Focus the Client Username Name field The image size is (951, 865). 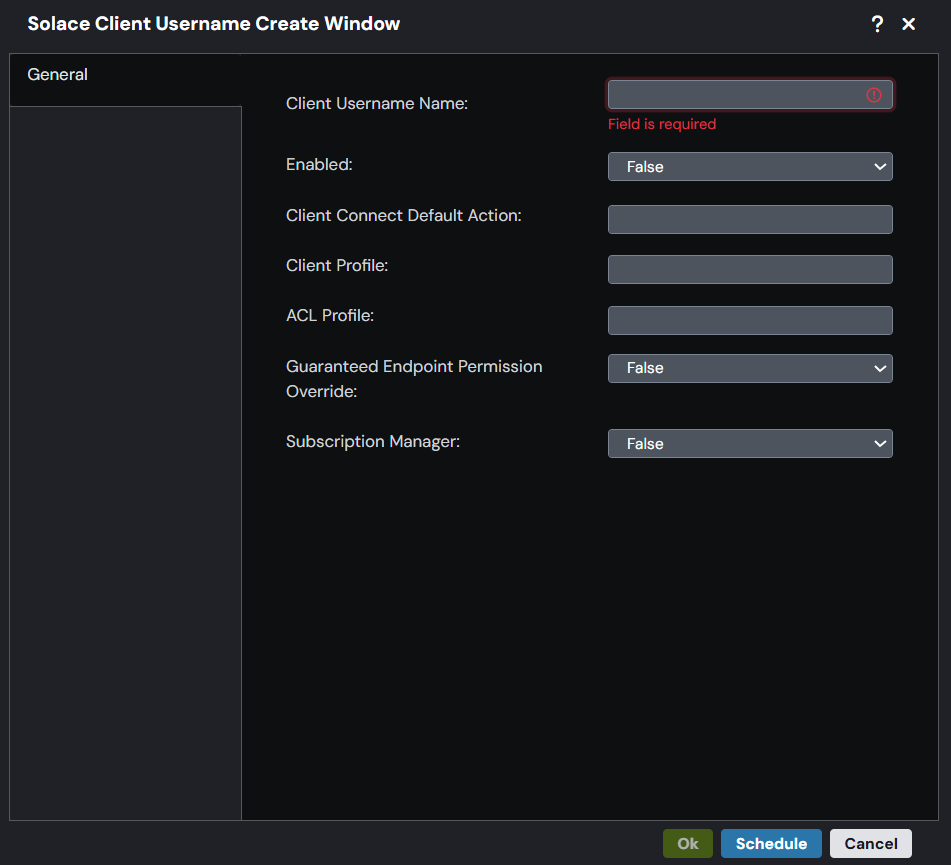tap(750, 95)
